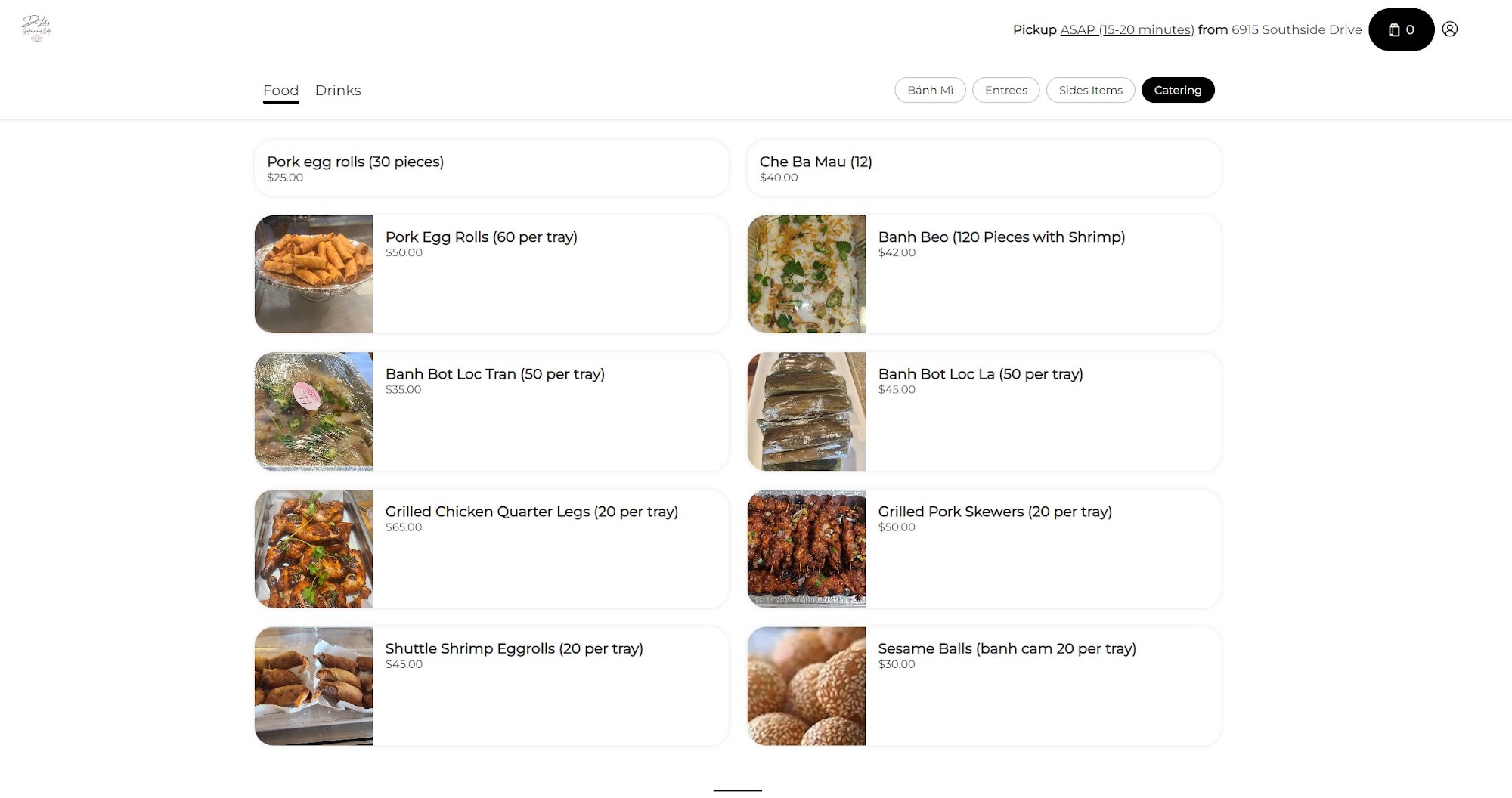Click the restaurant logo icon
Screen dimensions: 1512x798
[36, 29]
